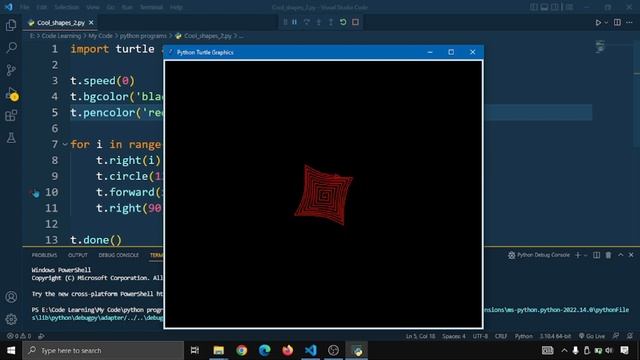The width and height of the screenshot is (640, 360).
Task: Click 'My Code' in the breadcrumb
Action: point(100,36)
